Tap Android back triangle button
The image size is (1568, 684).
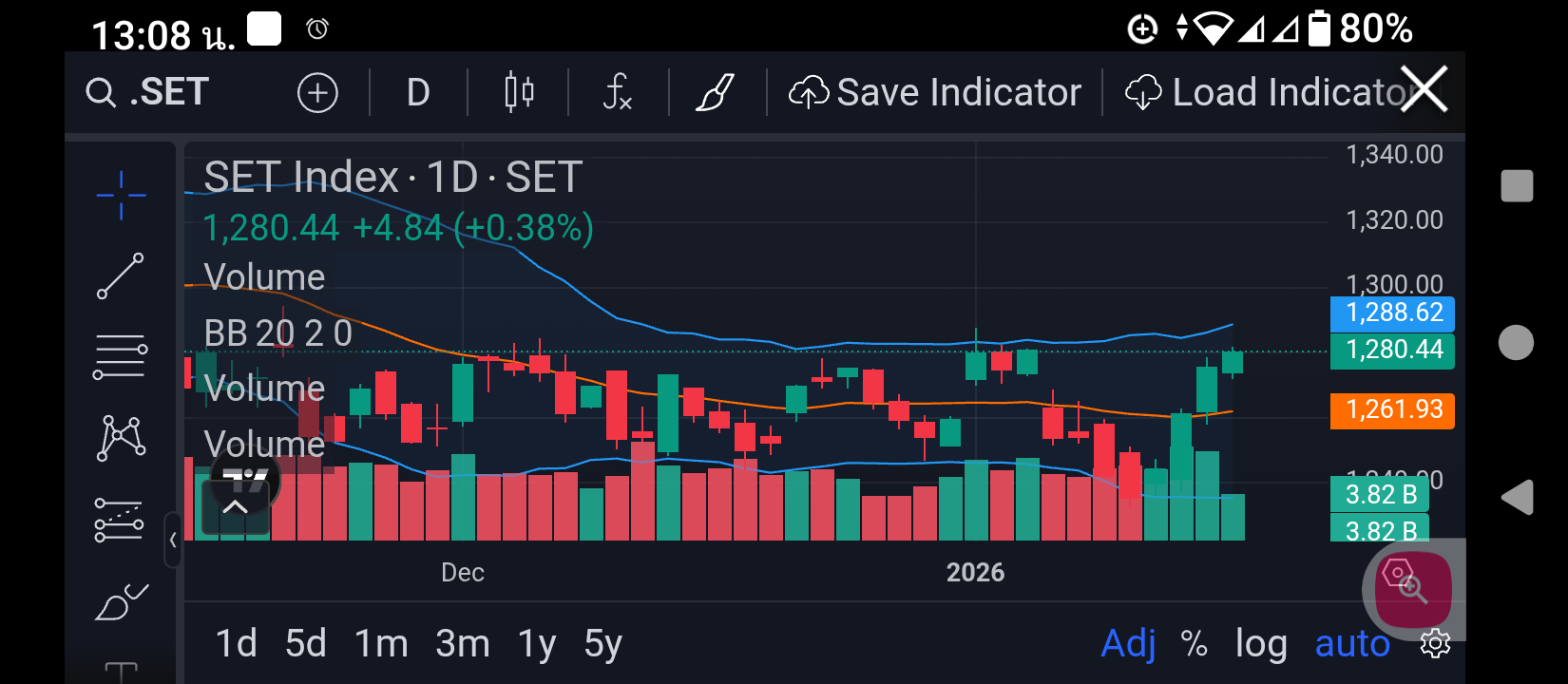click(x=1517, y=498)
